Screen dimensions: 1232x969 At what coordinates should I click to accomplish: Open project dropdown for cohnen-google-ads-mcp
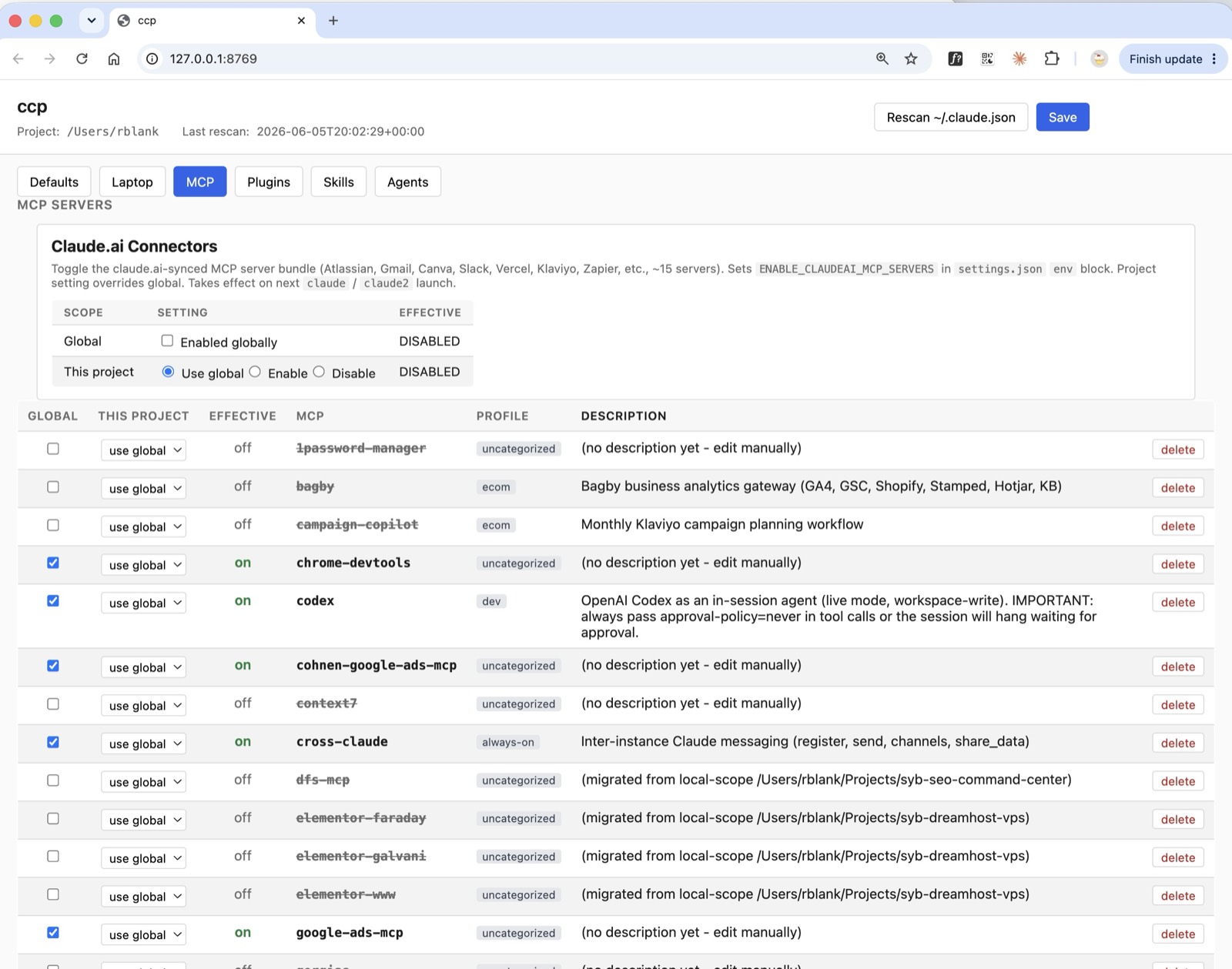point(144,667)
